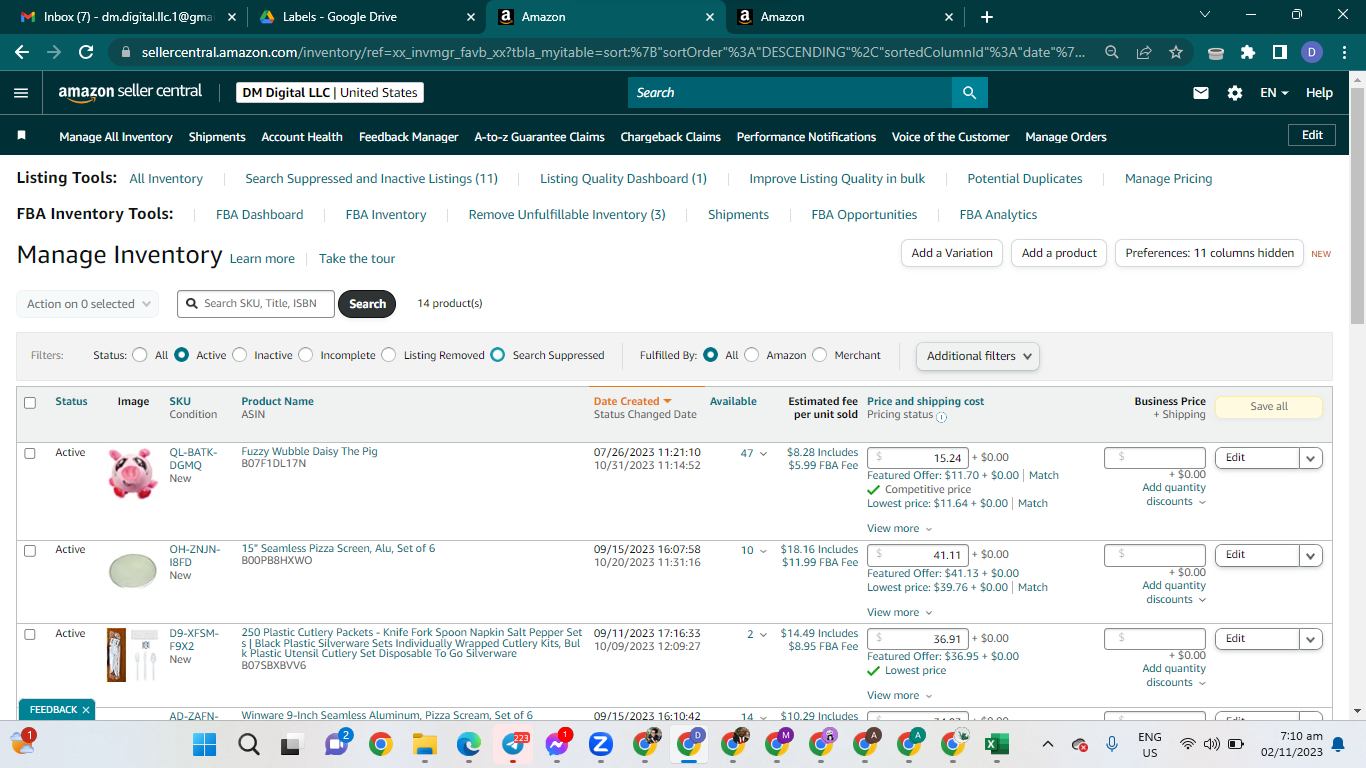
Task: Expand the available quantity 47 chevron
Action: (x=764, y=454)
